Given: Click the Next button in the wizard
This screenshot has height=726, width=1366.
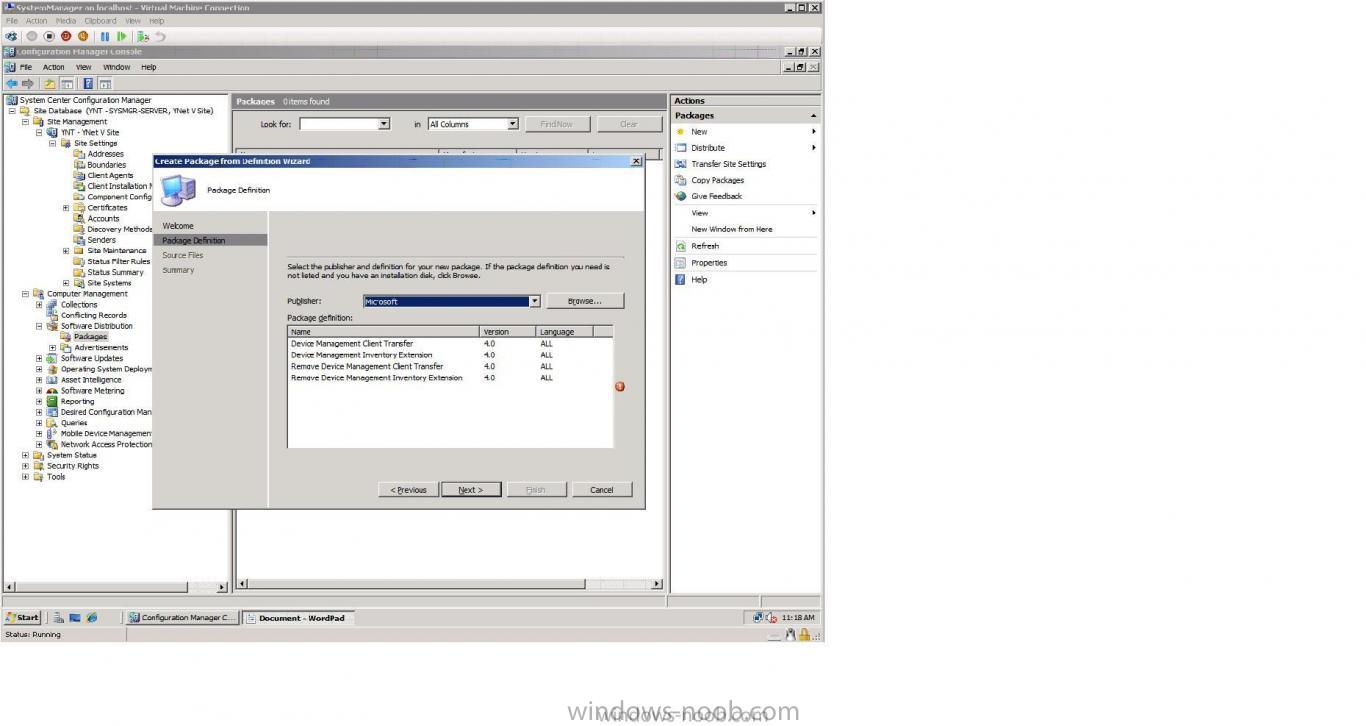Looking at the screenshot, I should click(470, 490).
